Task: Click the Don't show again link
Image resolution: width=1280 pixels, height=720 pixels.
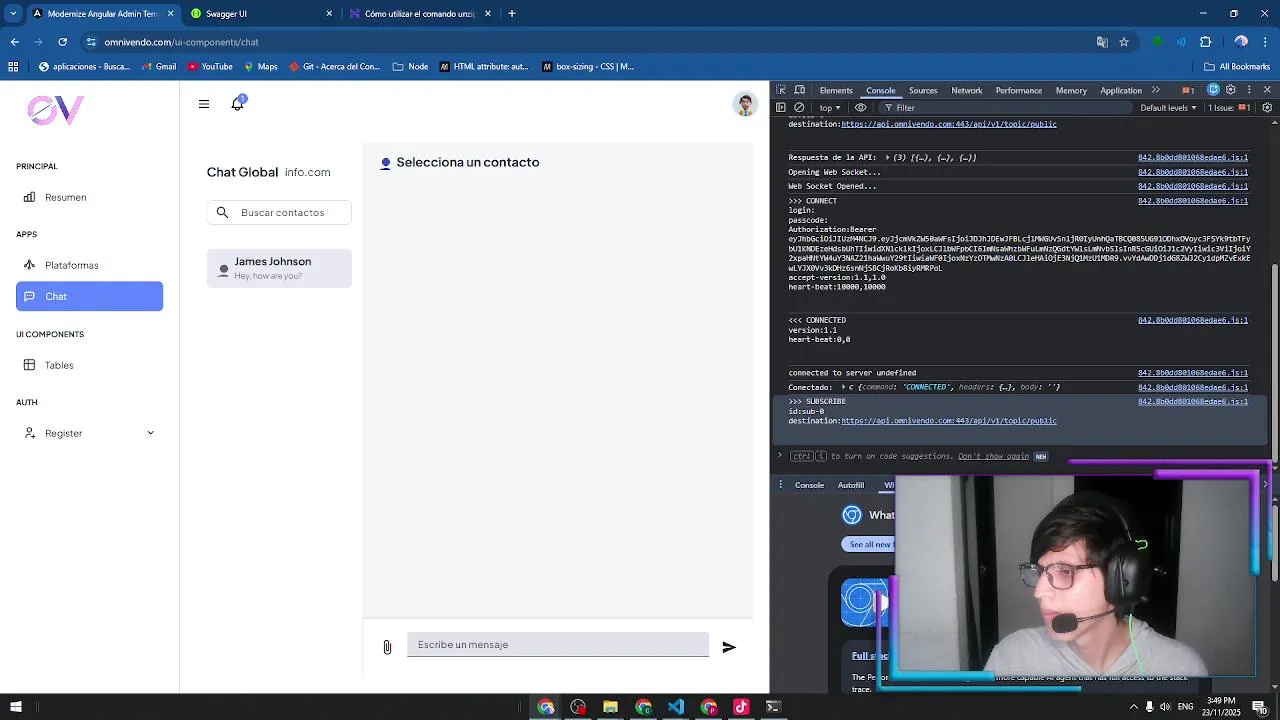Action: coord(993,456)
